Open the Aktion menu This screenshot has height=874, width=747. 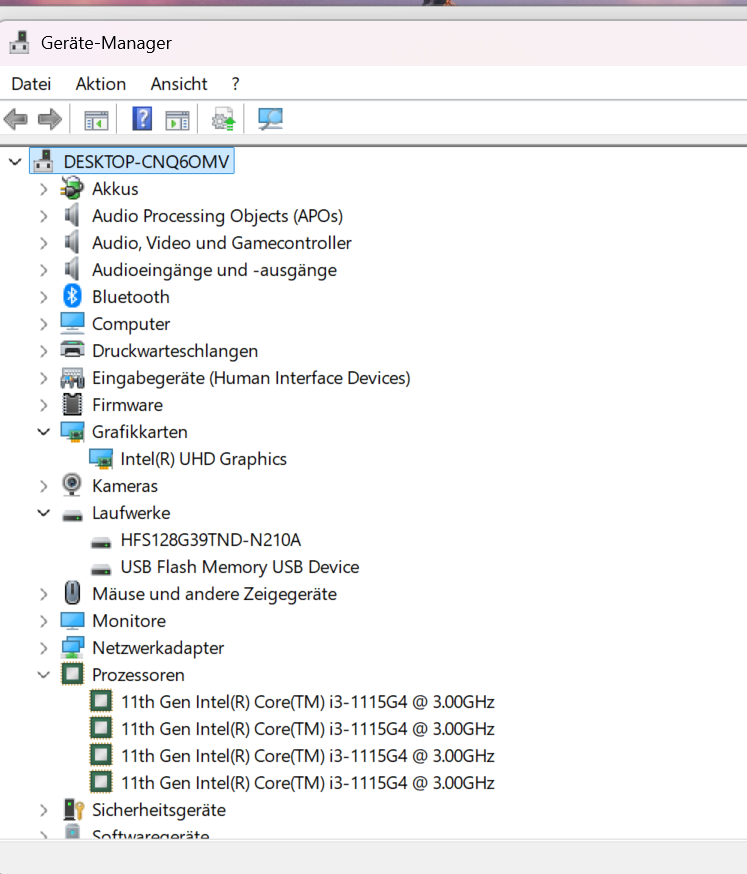(x=100, y=84)
